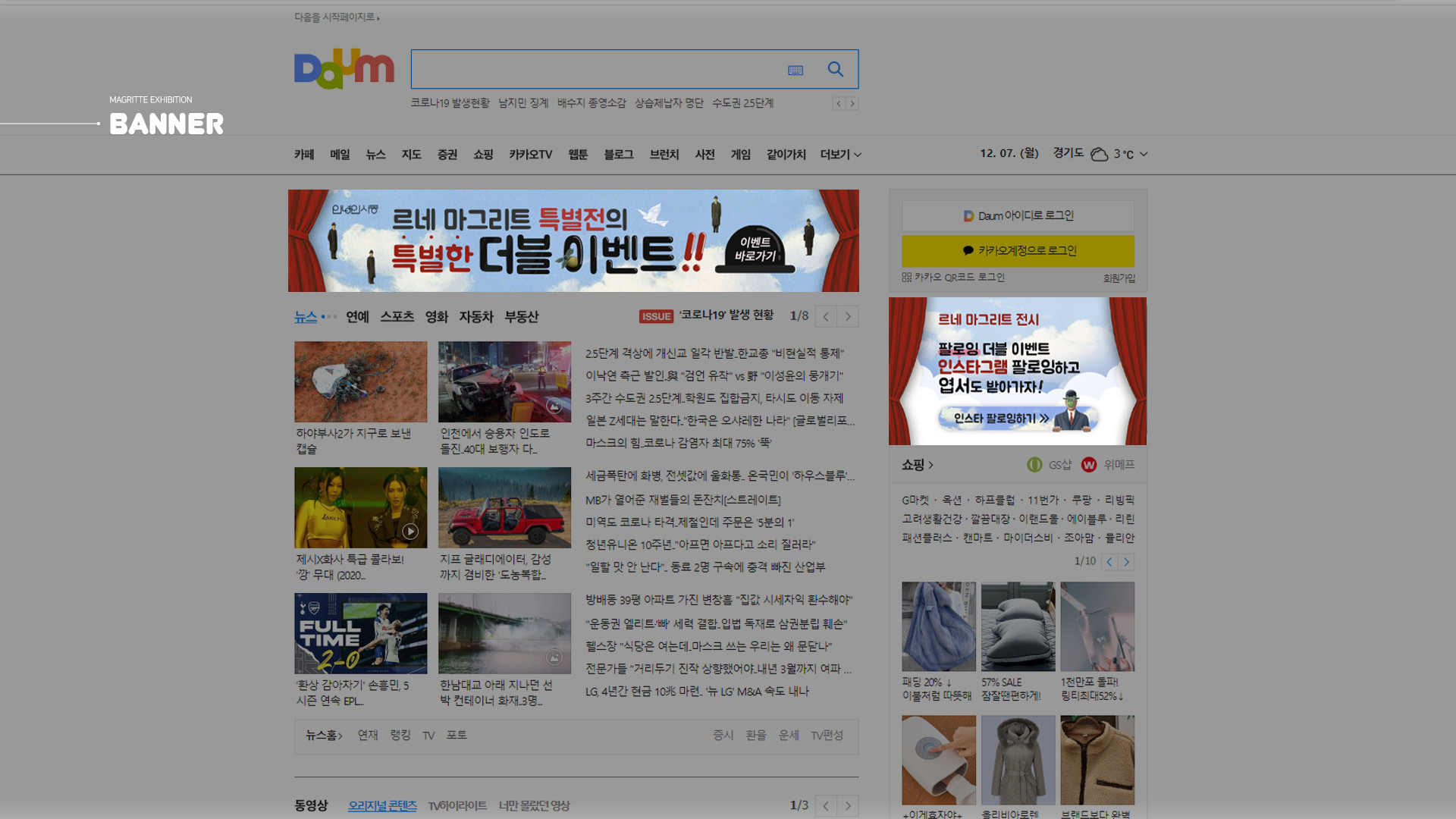Click the G마켓 shopping link
Screen dimensions: 1456x819
point(915,500)
